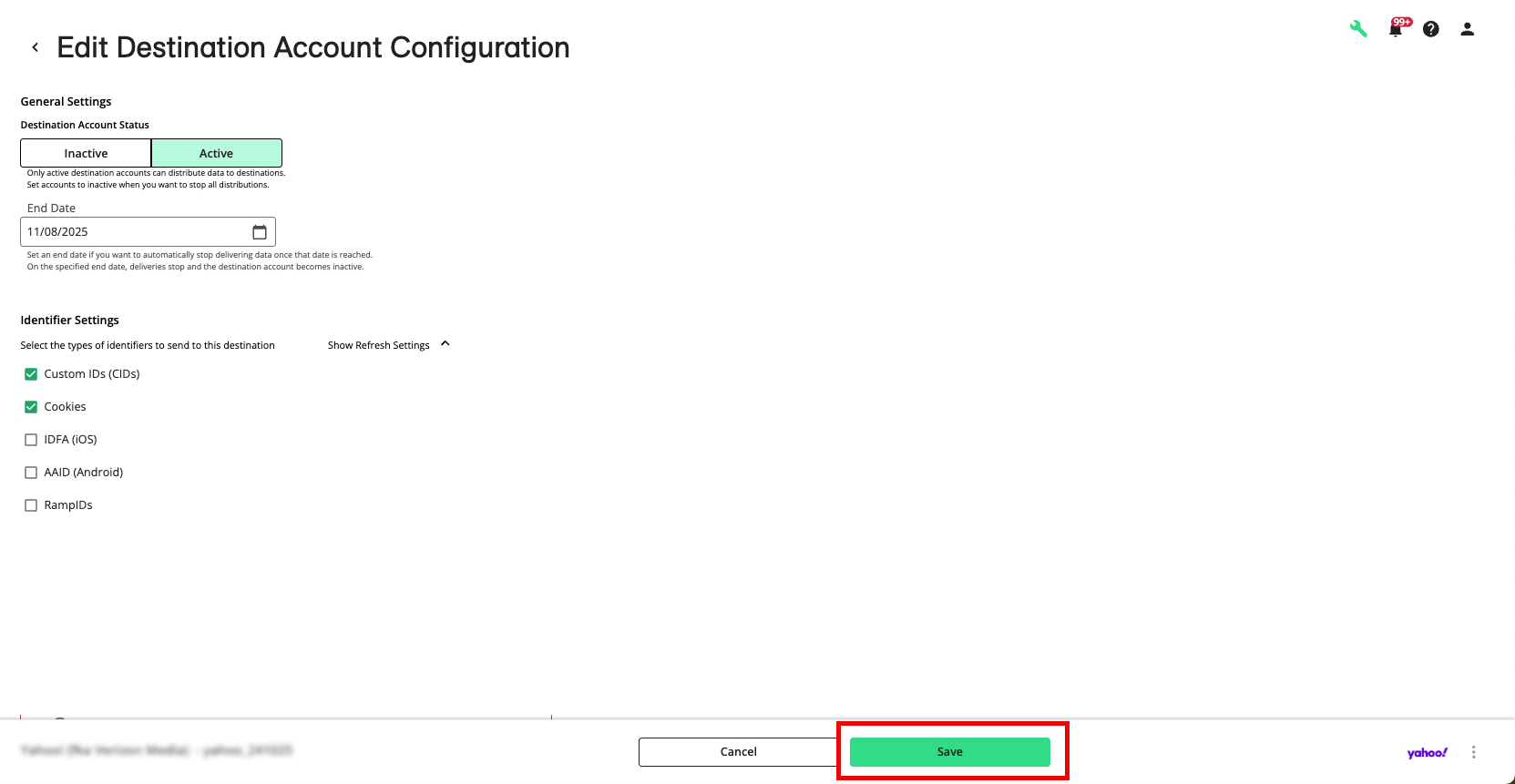
Task: Collapse the Show Refresh Settings chevron
Action: (445, 344)
